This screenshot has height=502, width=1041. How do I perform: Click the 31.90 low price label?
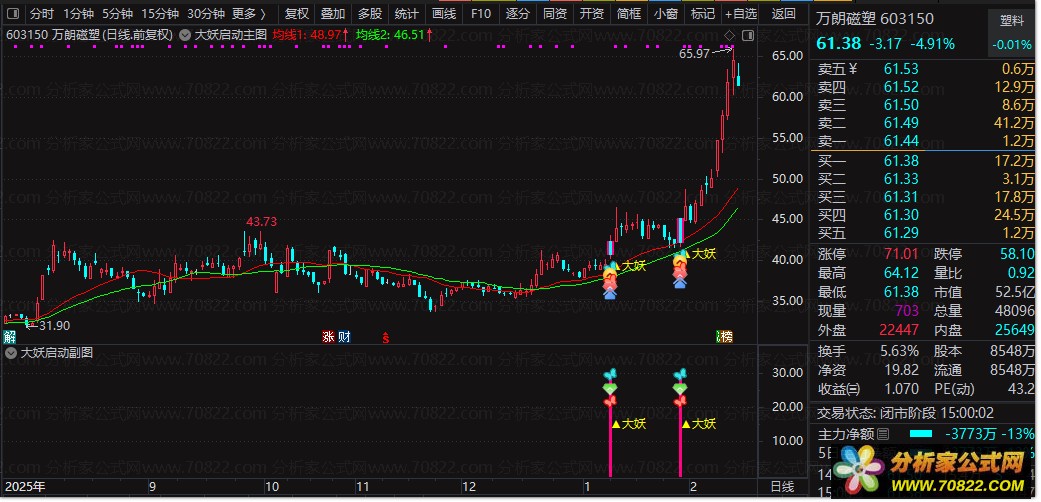tap(53, 325)
